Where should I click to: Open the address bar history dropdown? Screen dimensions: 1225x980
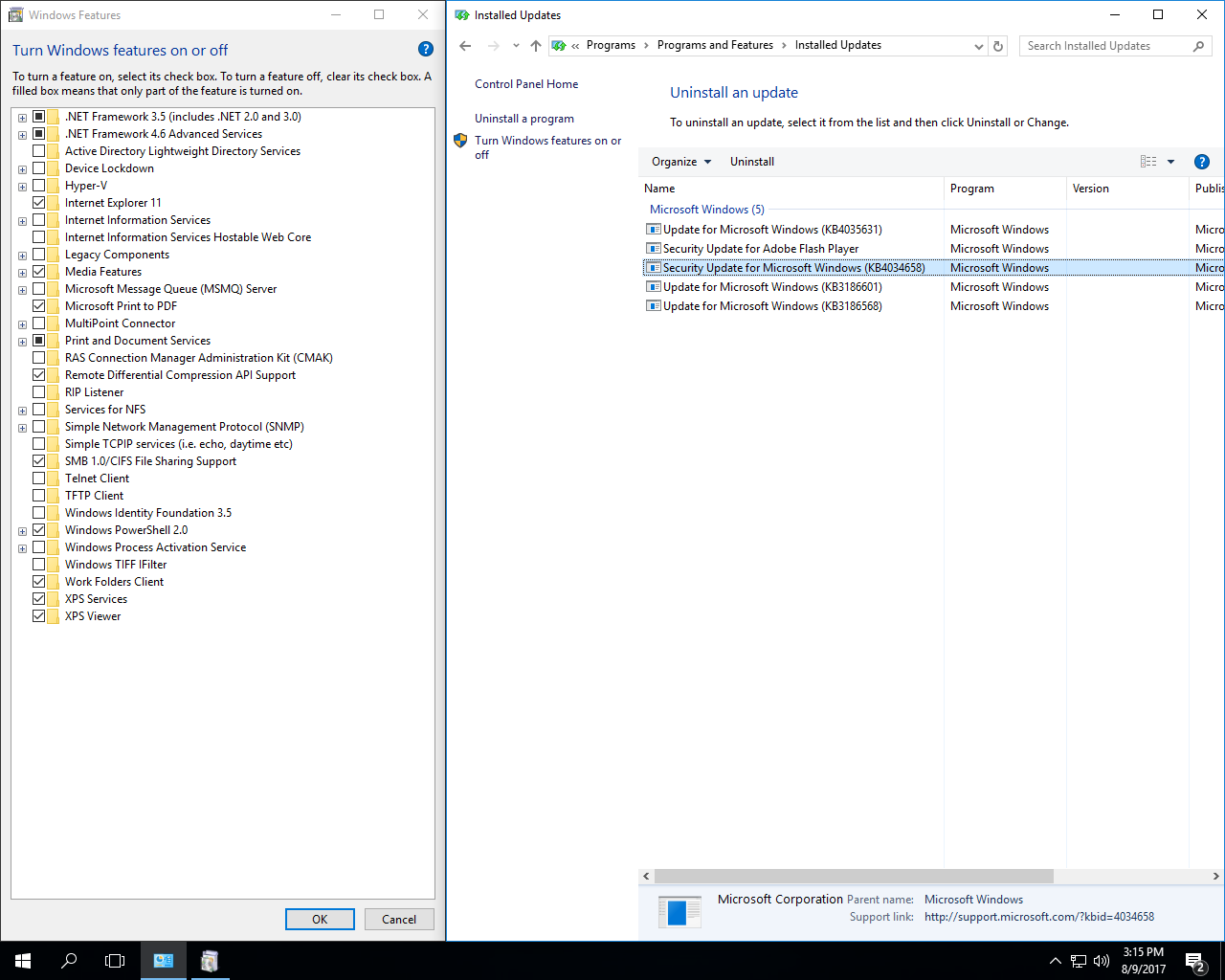(x=978, y=46)
